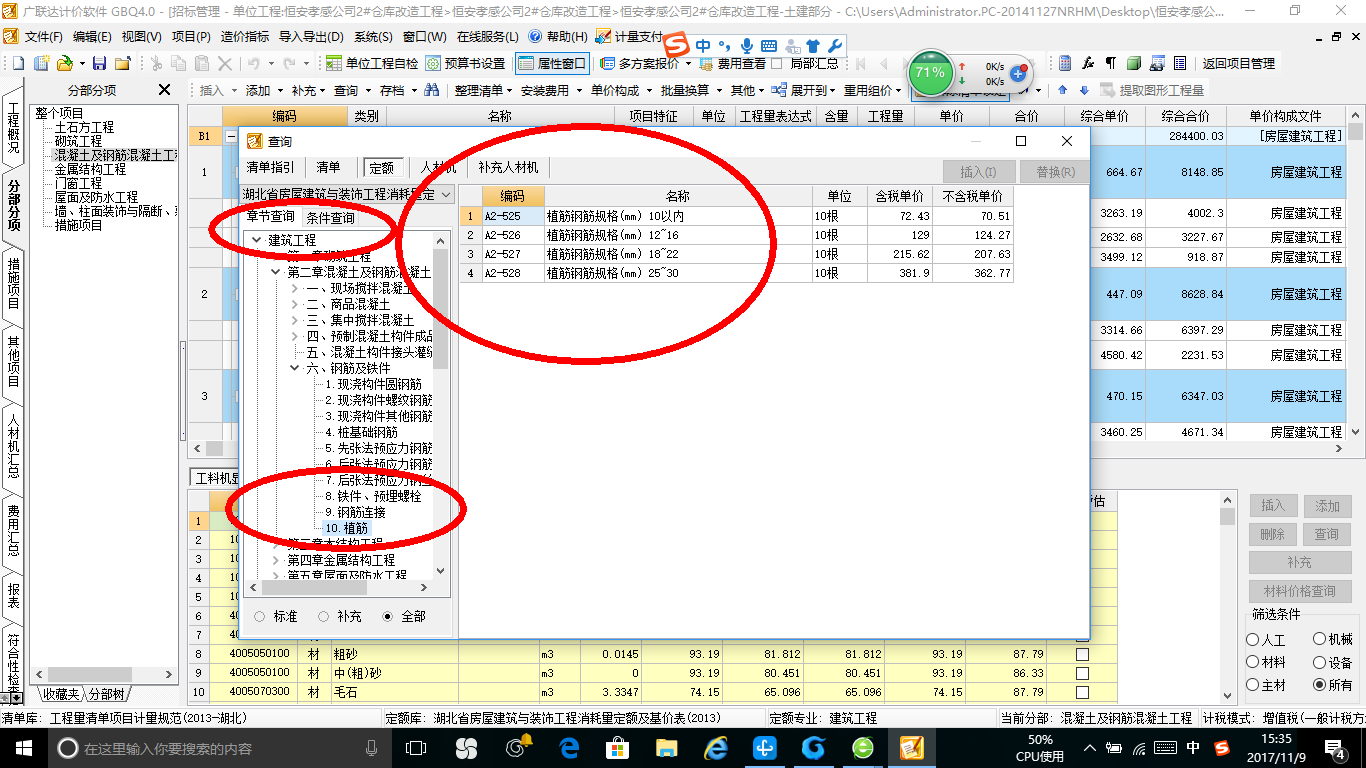Click the 插入(I) button in query dialog
The image size is (1366, 768).
pyautogui.click(x=977, y=172)
